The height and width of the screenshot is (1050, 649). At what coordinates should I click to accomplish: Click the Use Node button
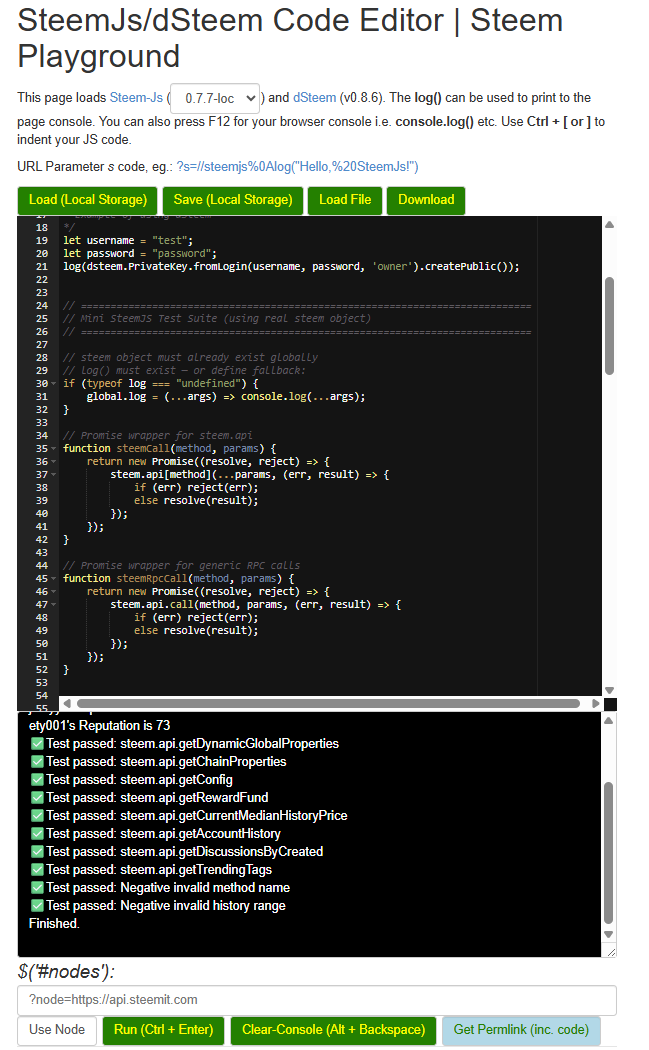(x=57, y=1031)
